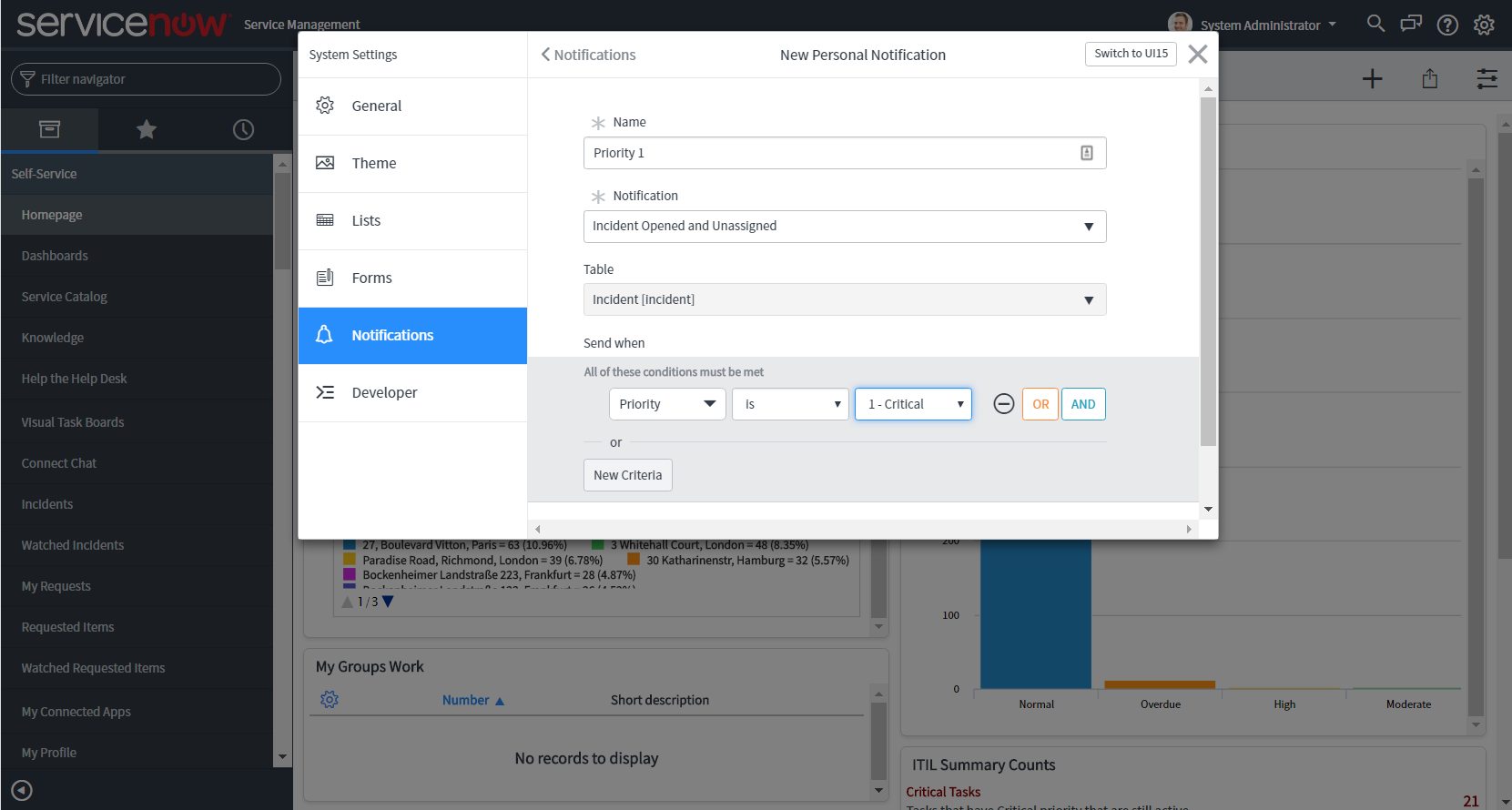Screen dimensions: 1512x810
Task: Open system settings gear in header
Action: tap(1484, 25)
